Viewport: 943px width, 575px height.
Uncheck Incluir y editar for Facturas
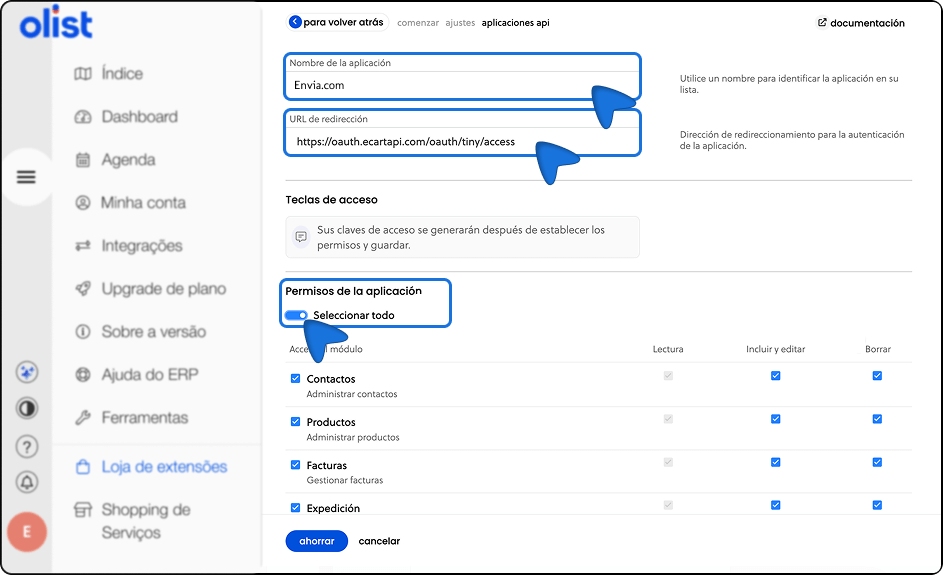click(x=775, y=462)
